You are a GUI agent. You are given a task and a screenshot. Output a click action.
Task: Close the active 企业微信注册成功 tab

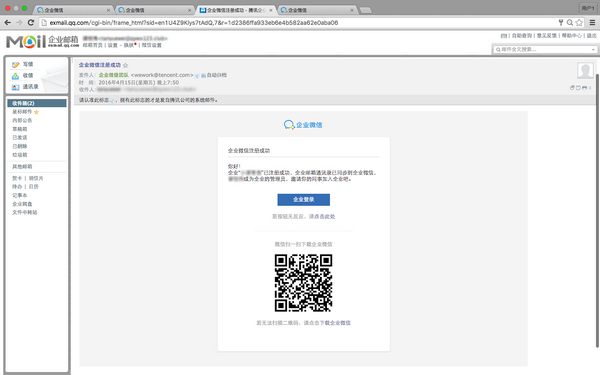(x=271, y=10)
